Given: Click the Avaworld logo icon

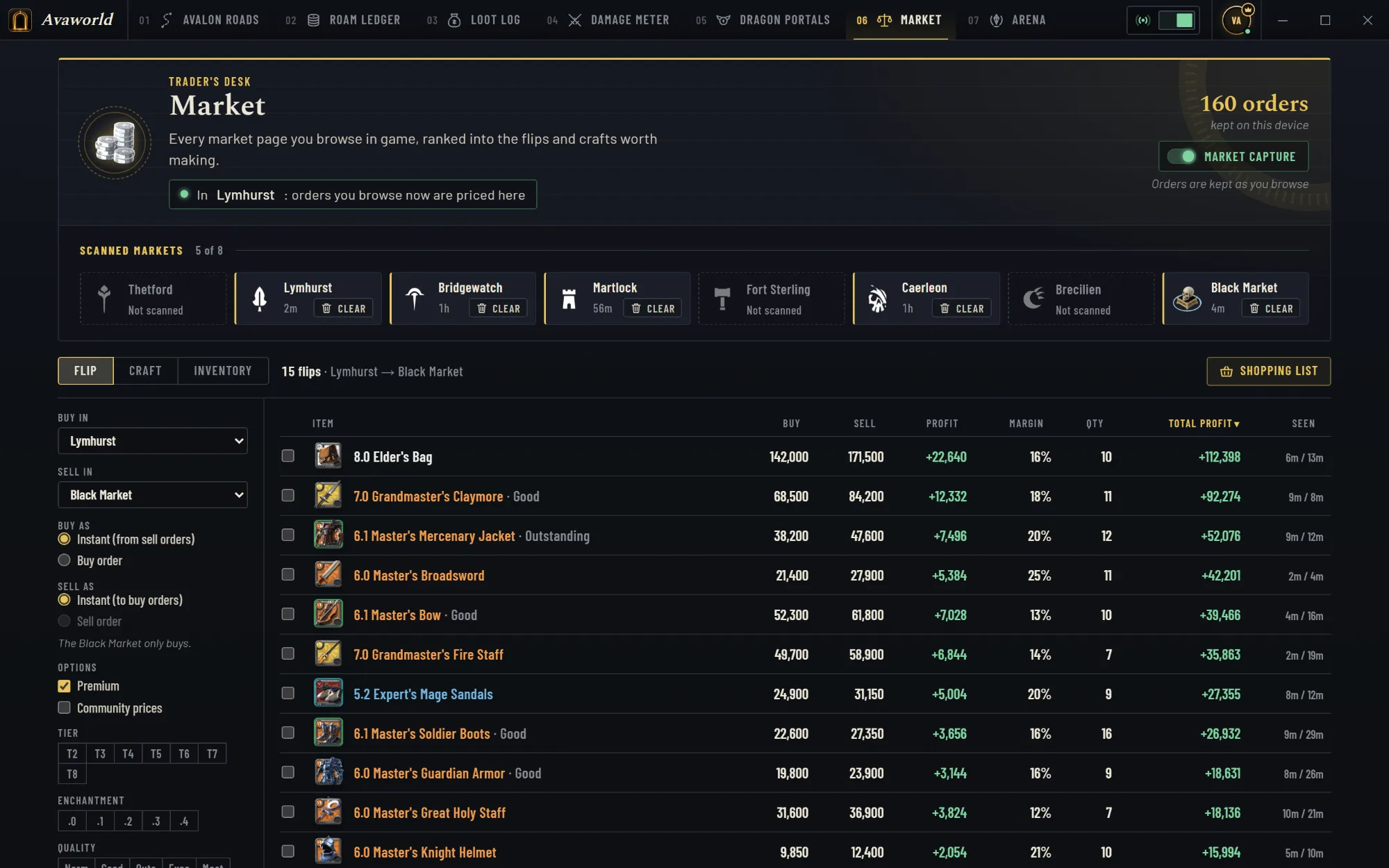Looking at the screenshot, I should [20, 20].
